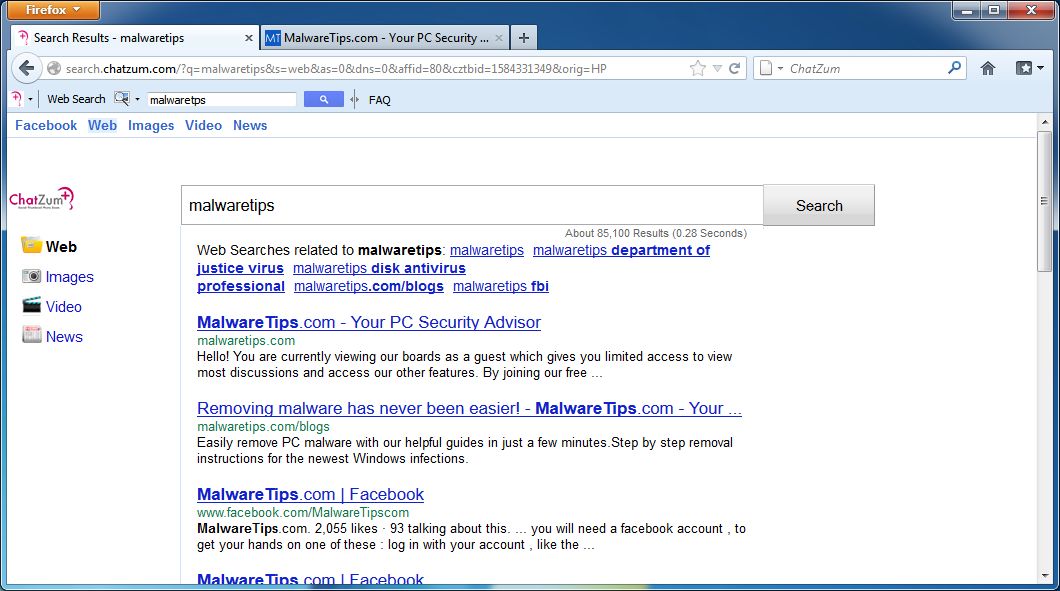This screenshot has height=591, width=1060.
Task: Click the About 85,100 Results text
Action: click(656, 233)
